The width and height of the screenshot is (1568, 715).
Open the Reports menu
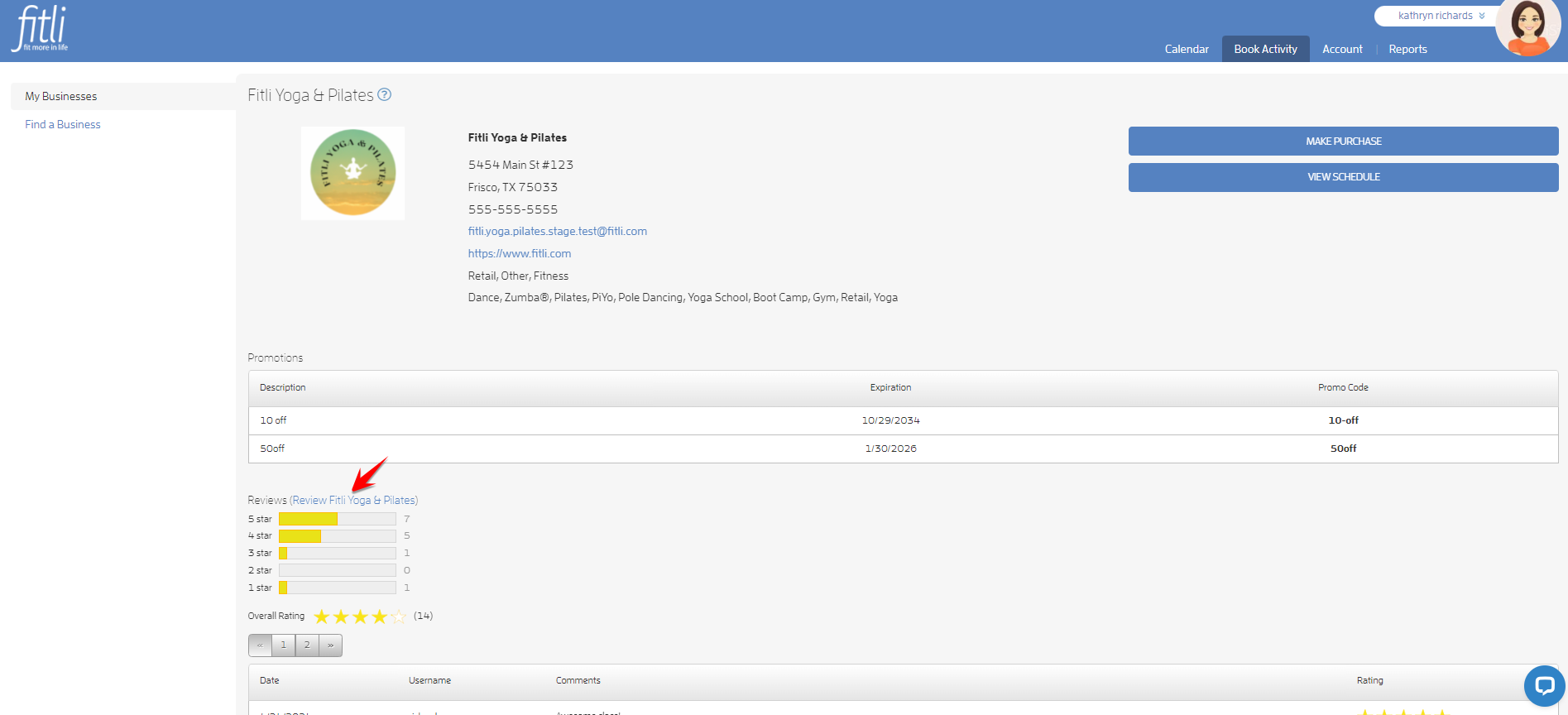point(1407,49)
